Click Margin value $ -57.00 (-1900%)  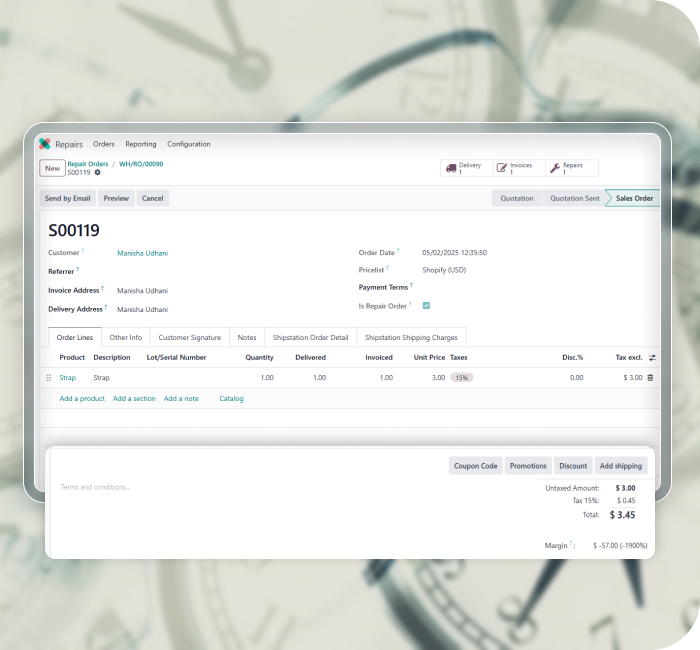(x=620, y=546)
